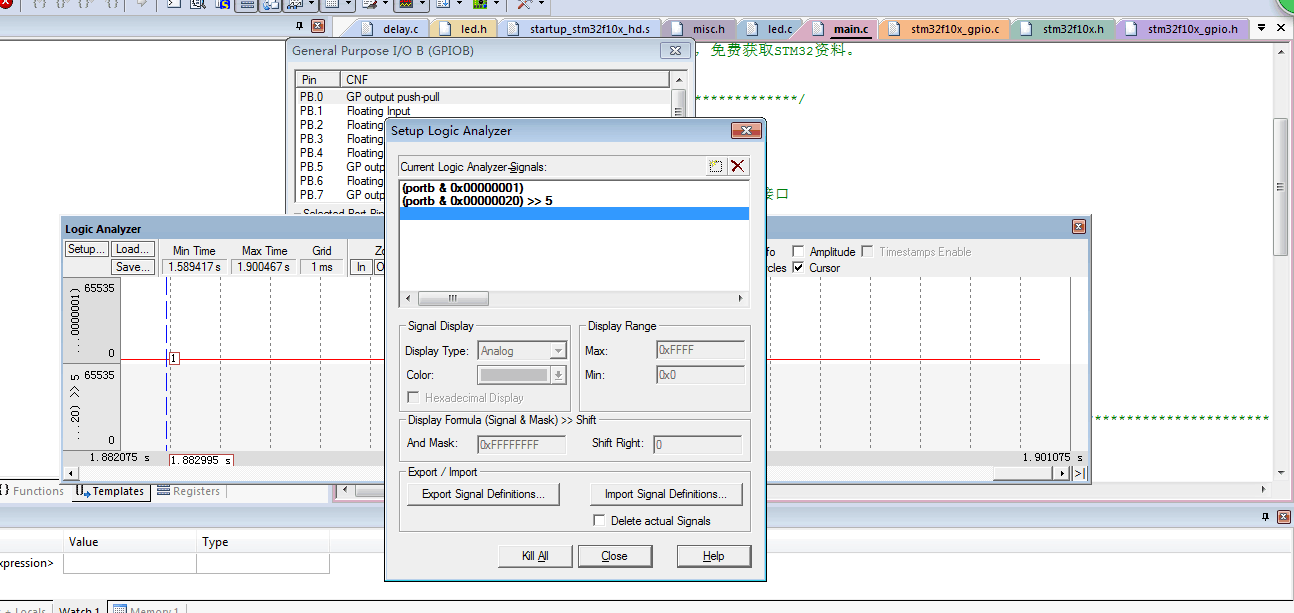Switch to the Templates panel tab
Screen dimensions: 1294x613
point(111,491)
